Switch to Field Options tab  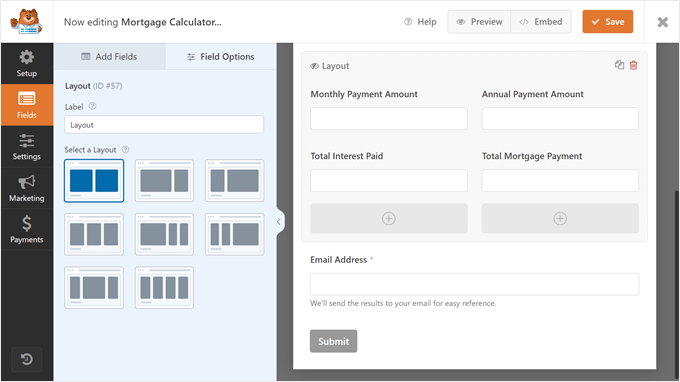(x=221, y=56)
